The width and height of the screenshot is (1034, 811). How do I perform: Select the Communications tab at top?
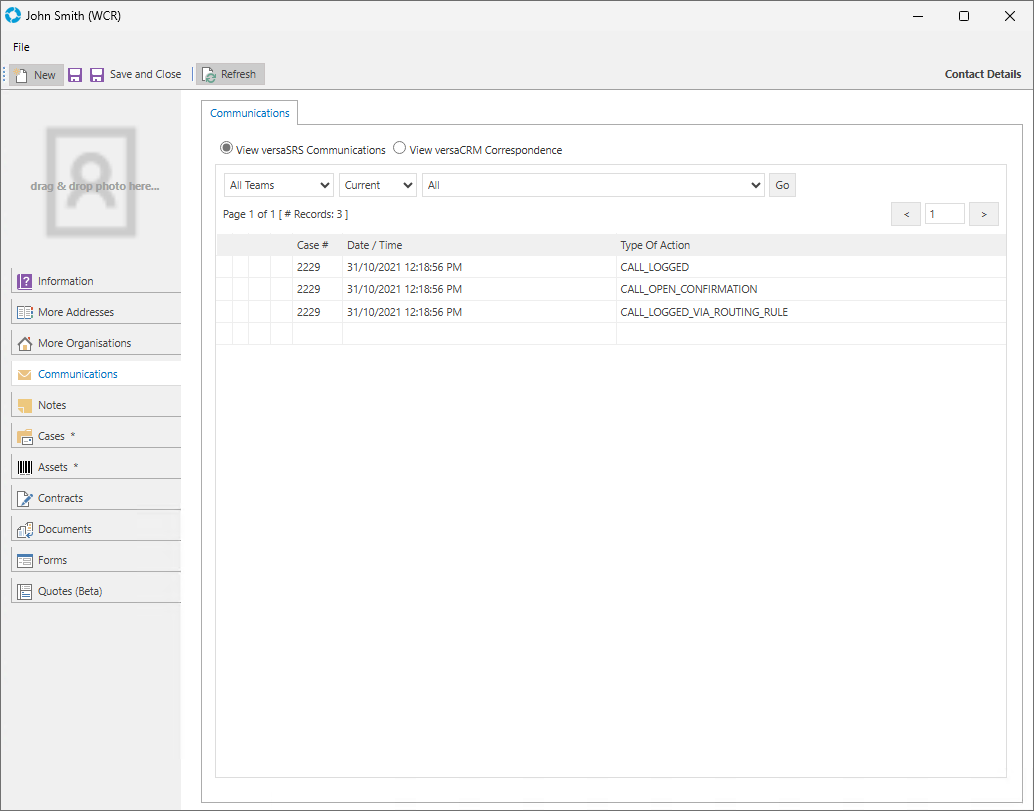(250, 113)
